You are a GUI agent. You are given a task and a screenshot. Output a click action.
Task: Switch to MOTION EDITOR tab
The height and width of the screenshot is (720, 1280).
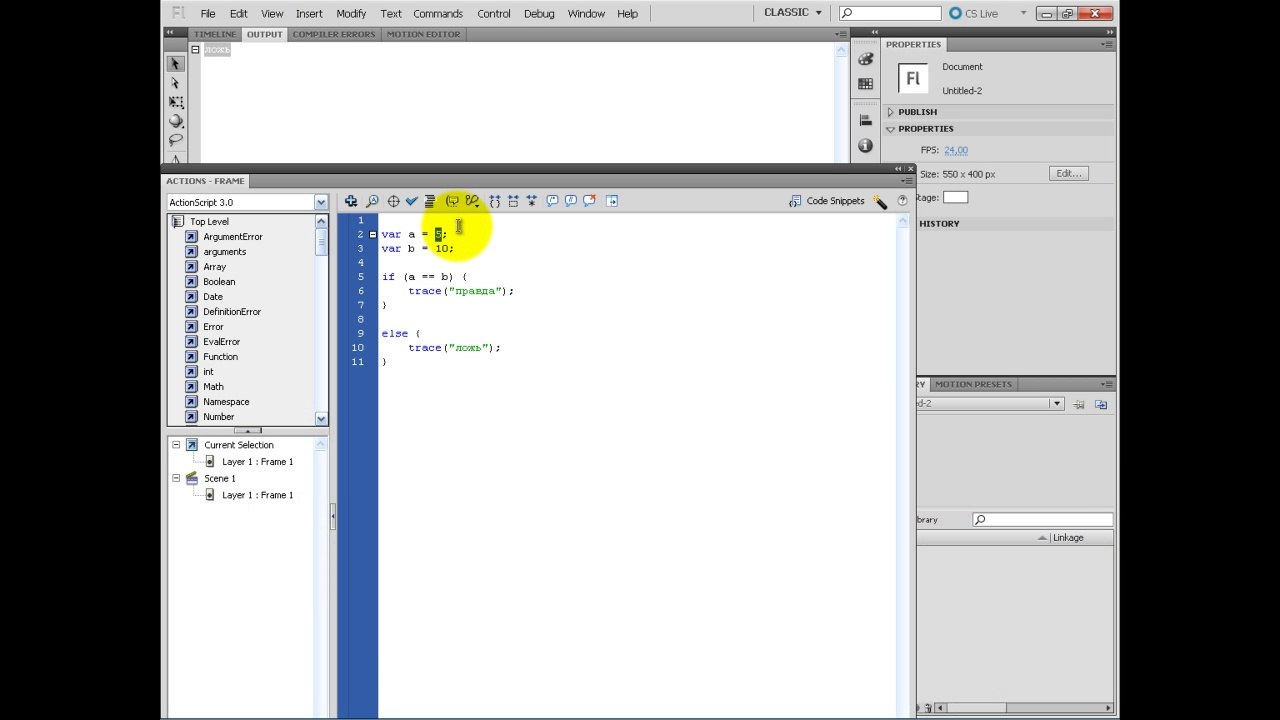(x=423, y=34)
